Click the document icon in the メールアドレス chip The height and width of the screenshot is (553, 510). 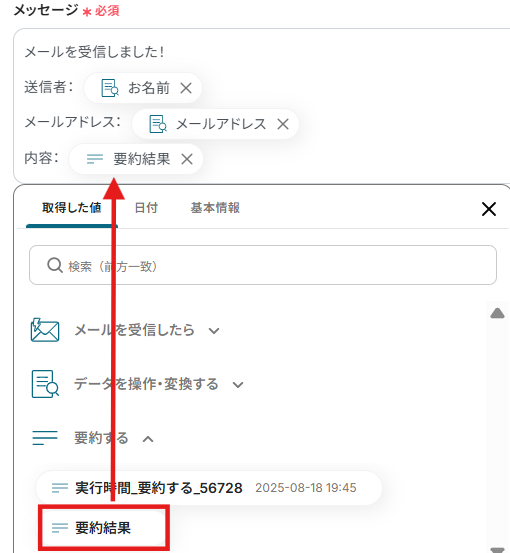[x=158, y=124]
